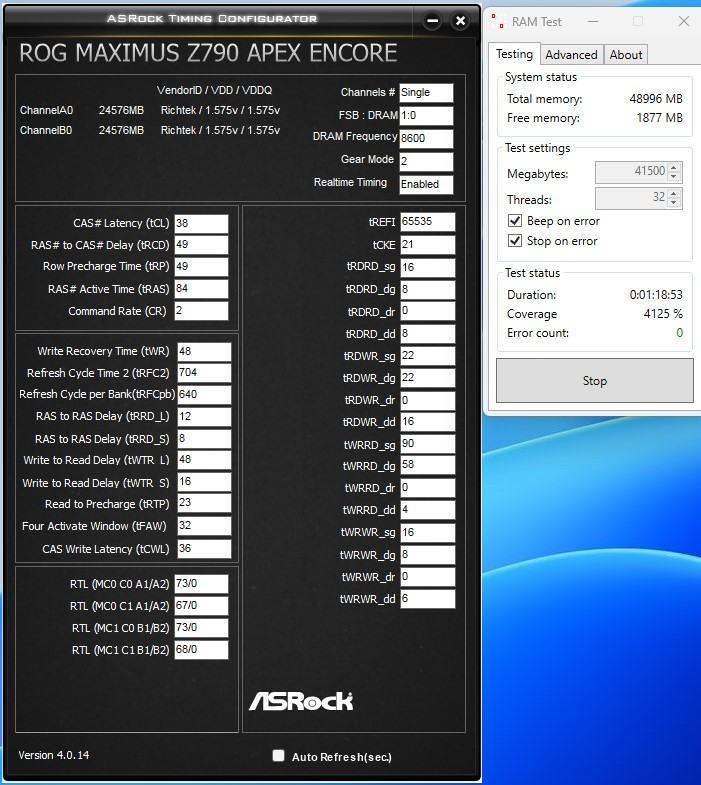Click the tWTR_S value field
The height and width of the screenshot is (785, 701).
point(204,482)
